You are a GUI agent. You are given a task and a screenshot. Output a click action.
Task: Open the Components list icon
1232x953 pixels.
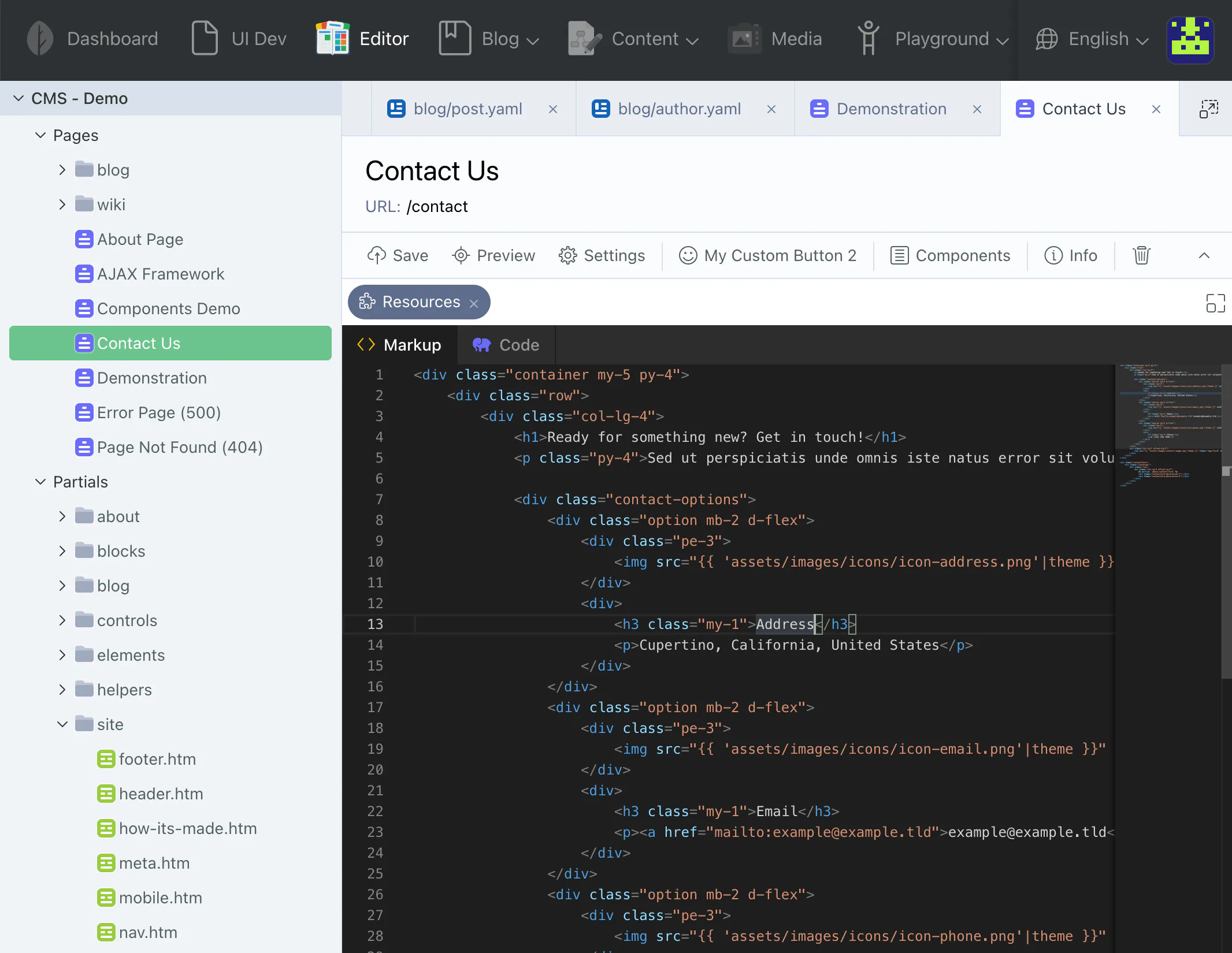pyautogui.click(x=899, y=255)
